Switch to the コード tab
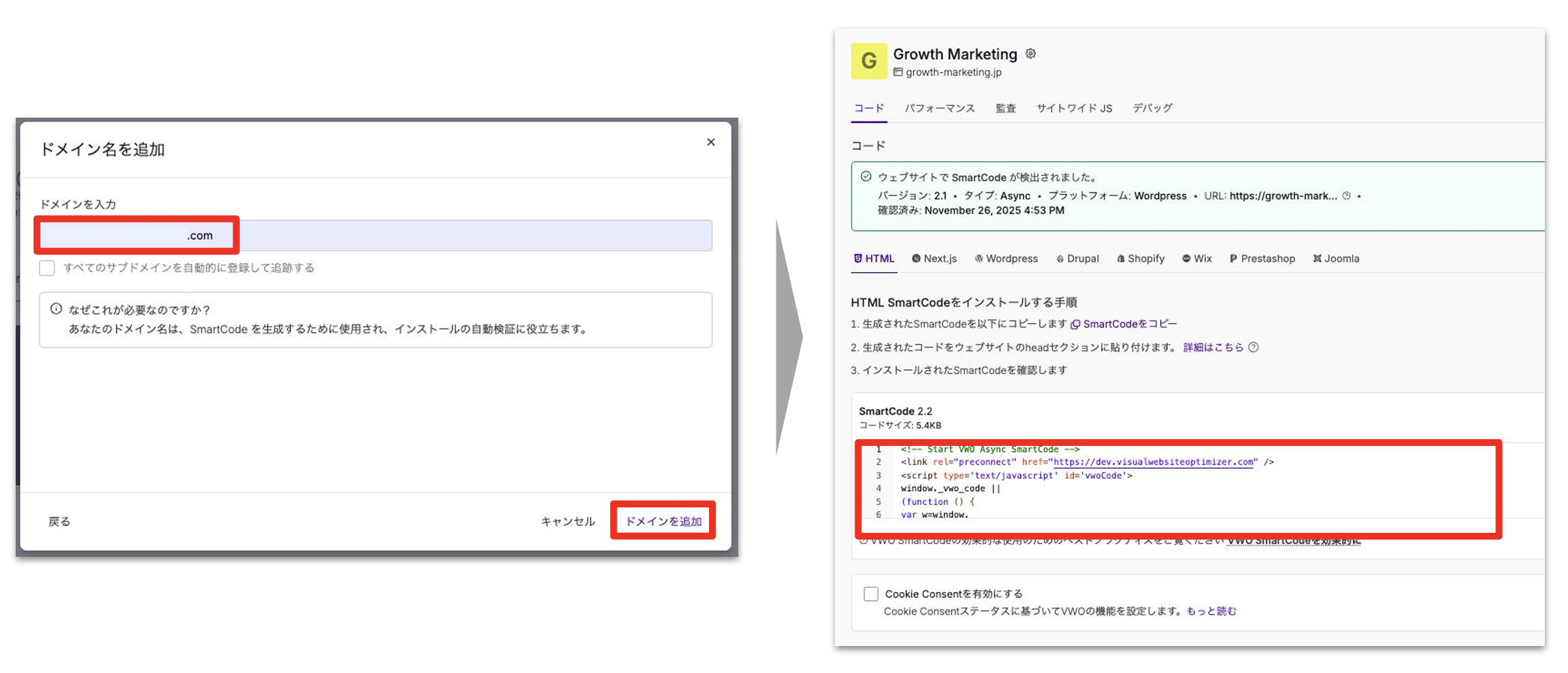Viewport: 1568px width, 673px height. [x=869, y=108]
